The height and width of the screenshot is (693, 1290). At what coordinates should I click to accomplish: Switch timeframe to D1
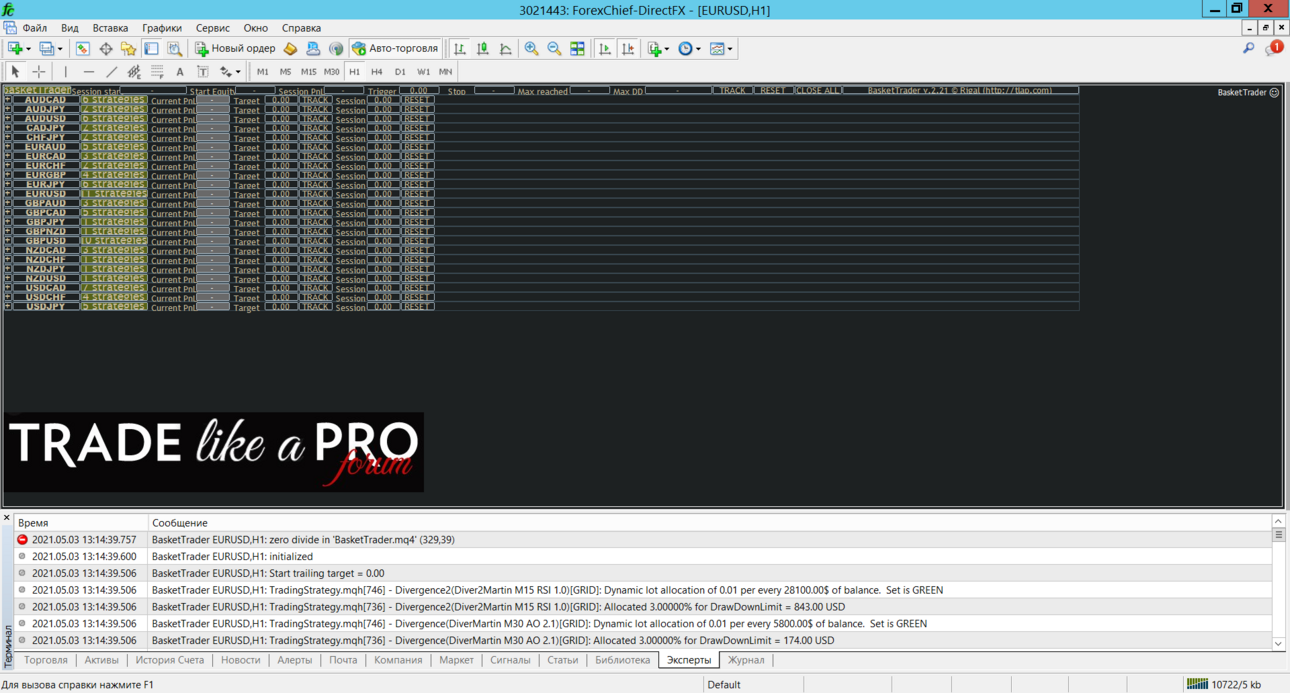tap(400, 72)
